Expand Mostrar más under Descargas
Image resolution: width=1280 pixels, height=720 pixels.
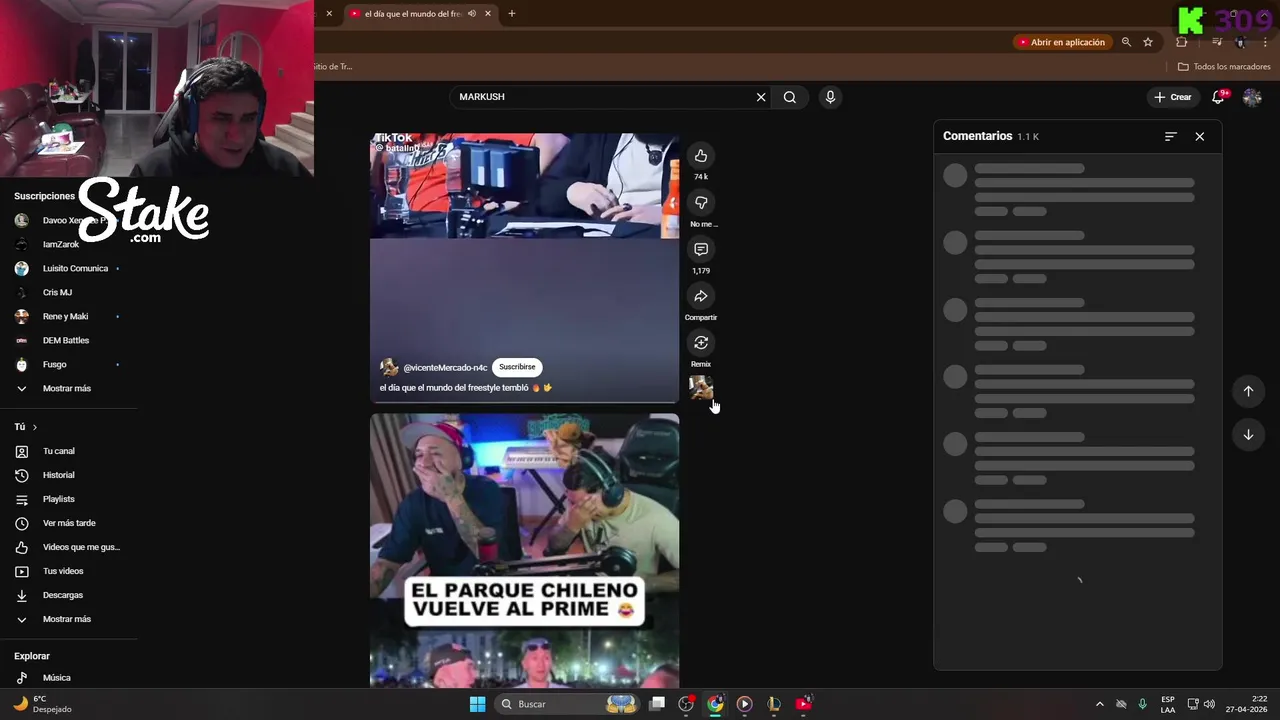pyautogui.click(x=68, y=619)
